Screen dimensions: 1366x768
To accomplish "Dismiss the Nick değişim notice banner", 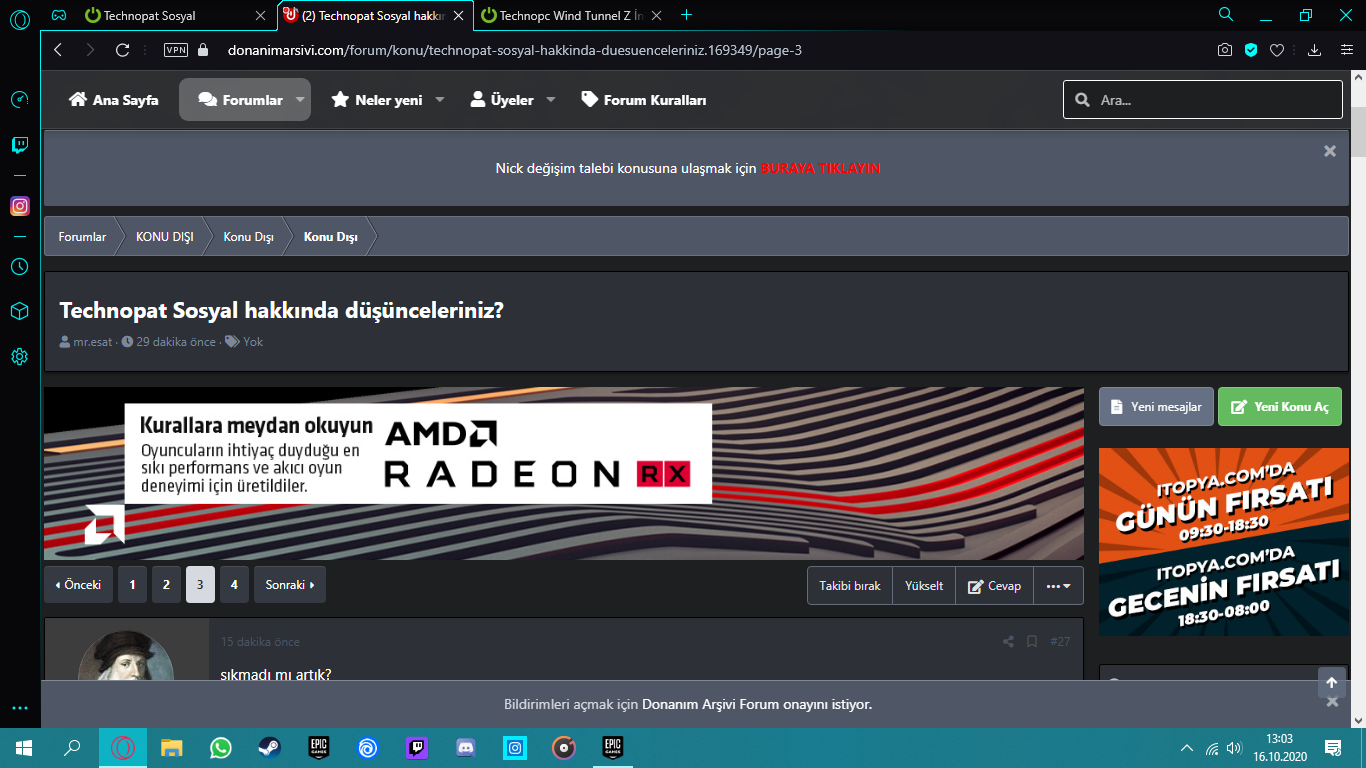I will [x=1330, y=151].
